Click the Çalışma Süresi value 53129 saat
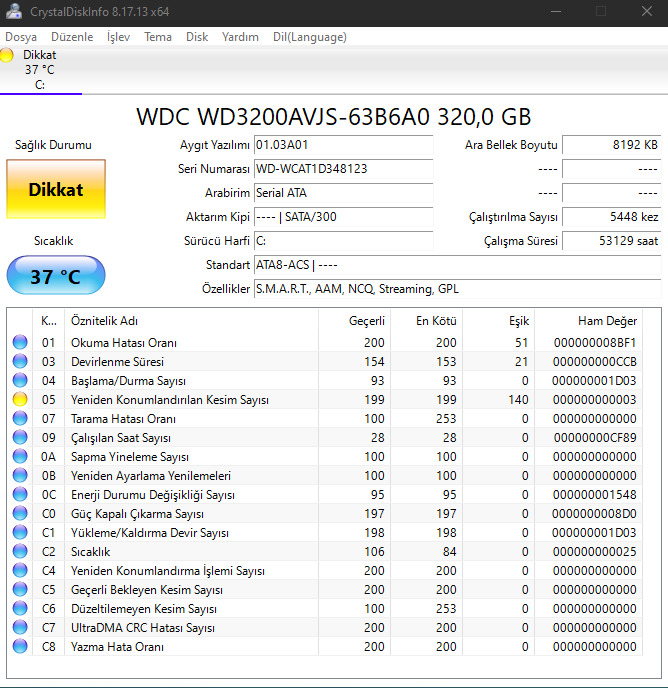The width and height of the screenshot is (668, 688). [611, 241]
